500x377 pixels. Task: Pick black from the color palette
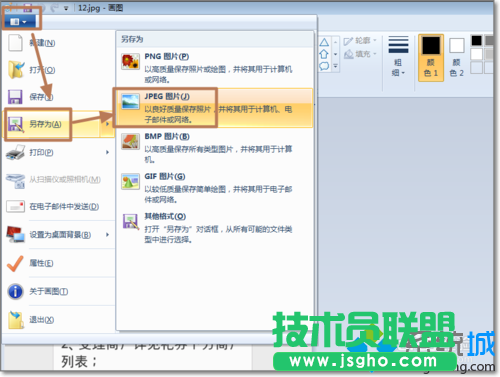point(476,41)
